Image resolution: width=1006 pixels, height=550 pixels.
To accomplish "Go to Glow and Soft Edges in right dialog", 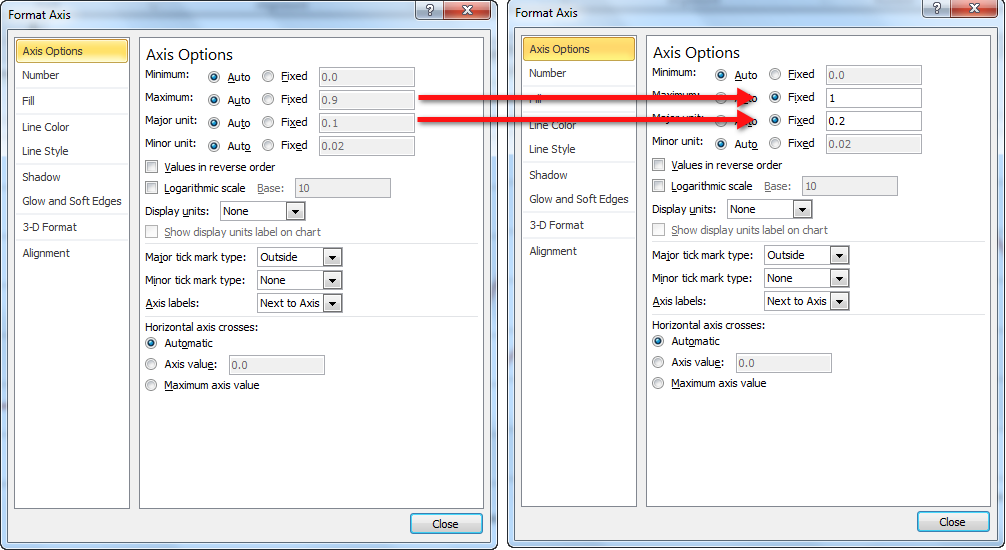I will point(579,199).
